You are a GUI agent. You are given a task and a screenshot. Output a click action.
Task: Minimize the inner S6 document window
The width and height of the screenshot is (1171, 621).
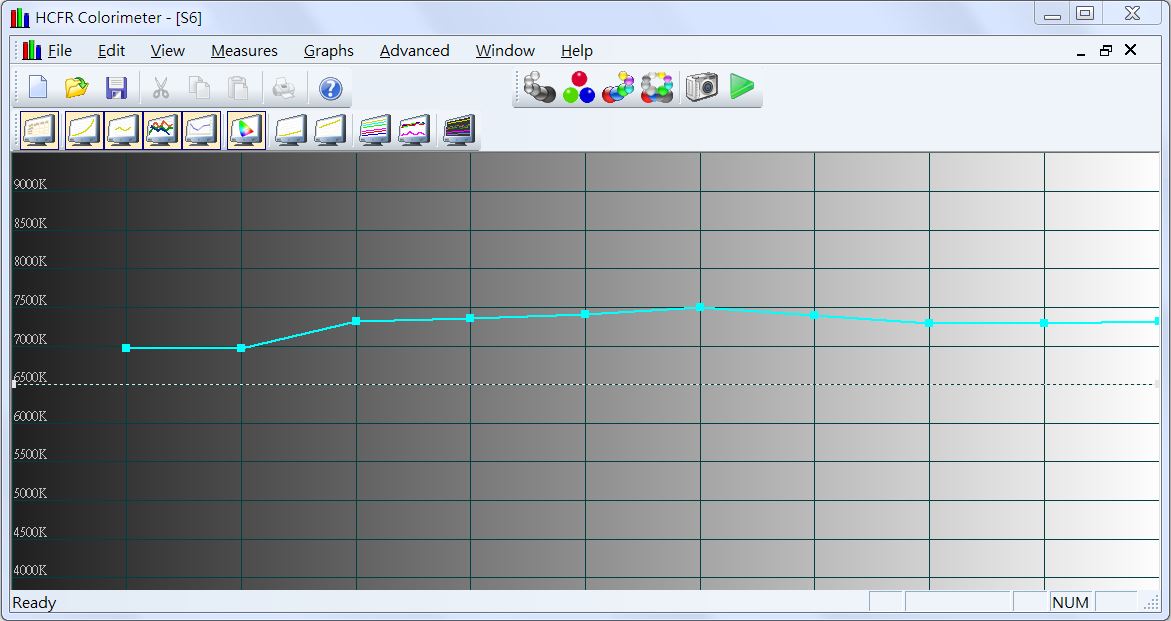1081,53
